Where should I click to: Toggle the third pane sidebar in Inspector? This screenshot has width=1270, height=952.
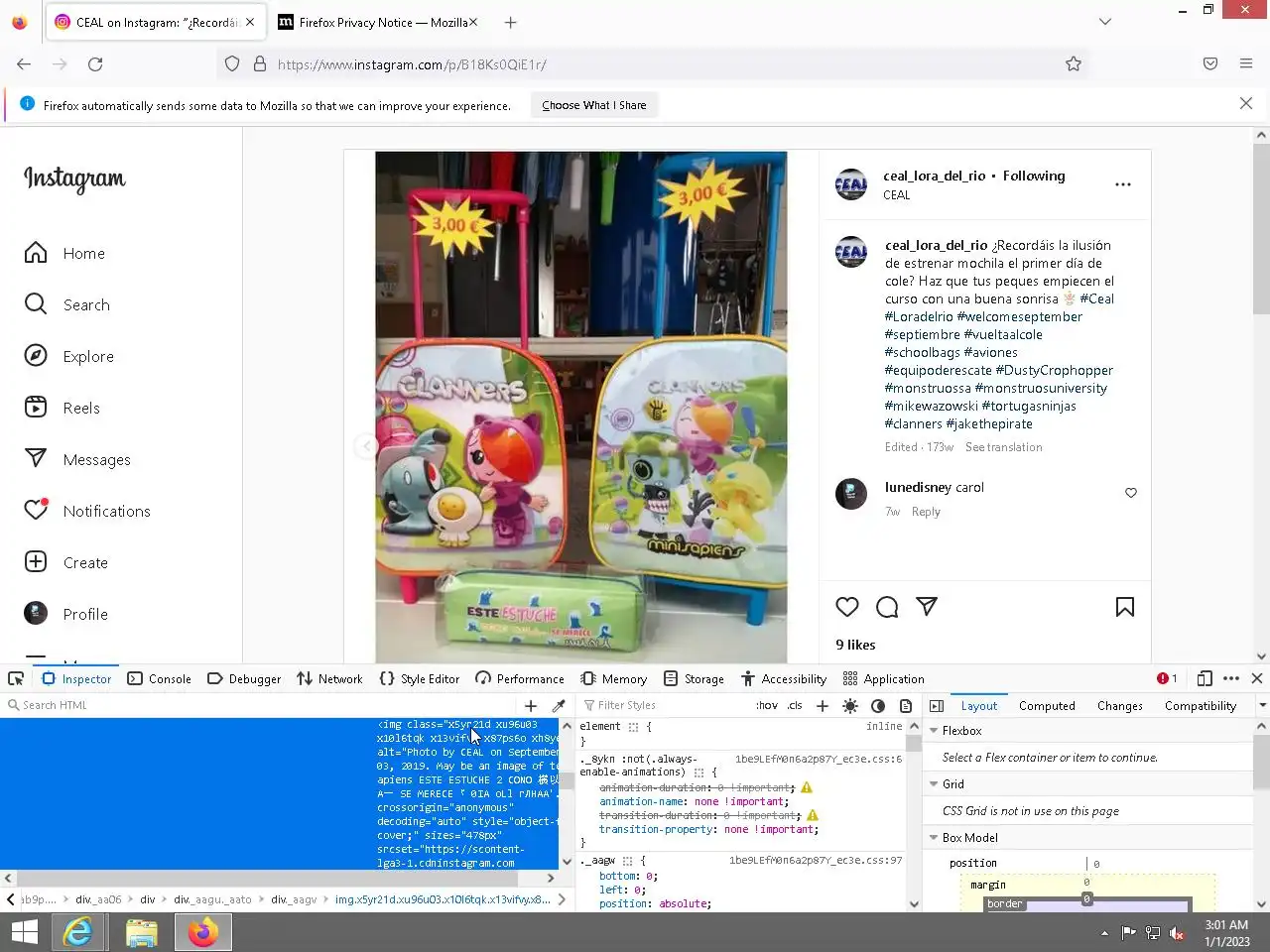[x=937, y=706]
